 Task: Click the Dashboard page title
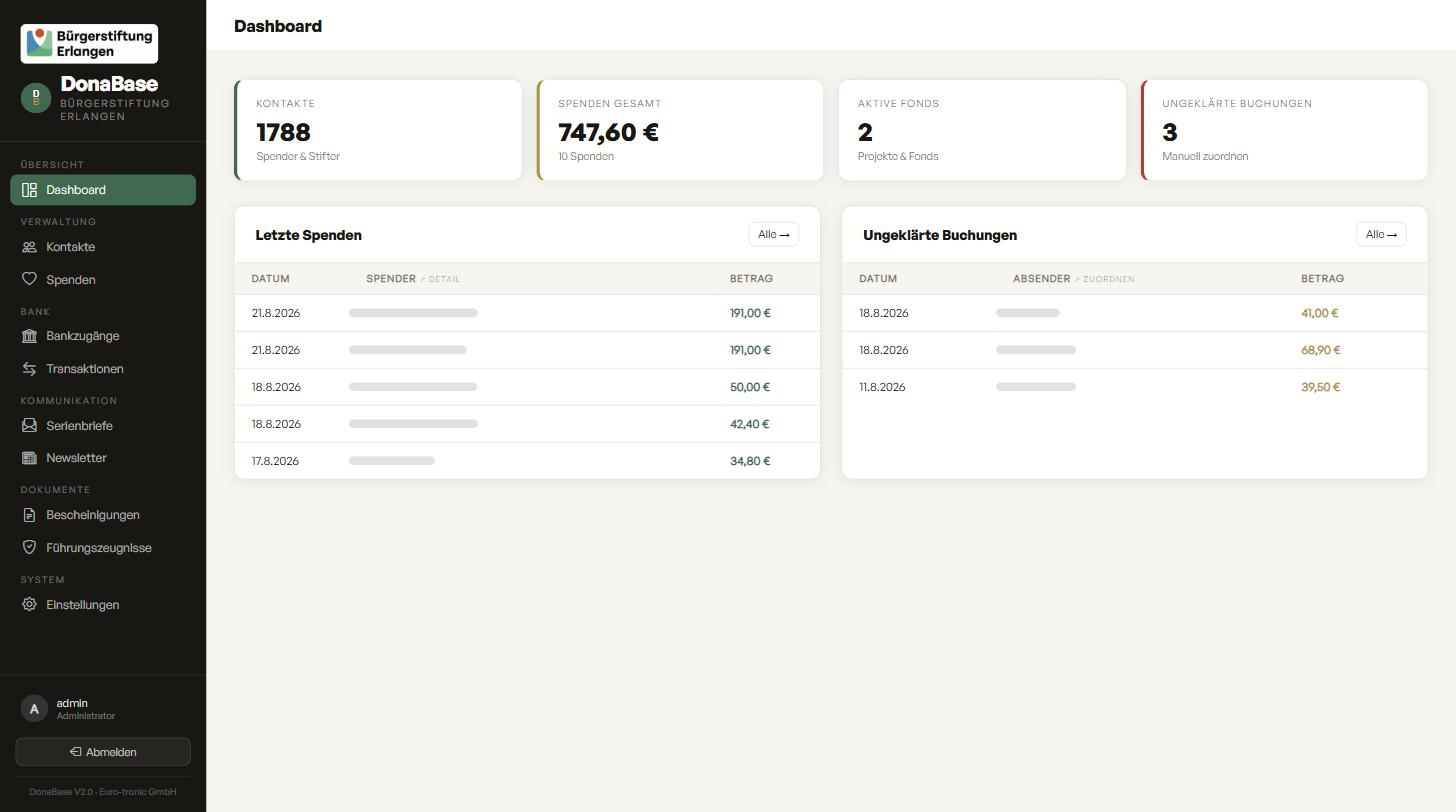click(x=278, y=26)
